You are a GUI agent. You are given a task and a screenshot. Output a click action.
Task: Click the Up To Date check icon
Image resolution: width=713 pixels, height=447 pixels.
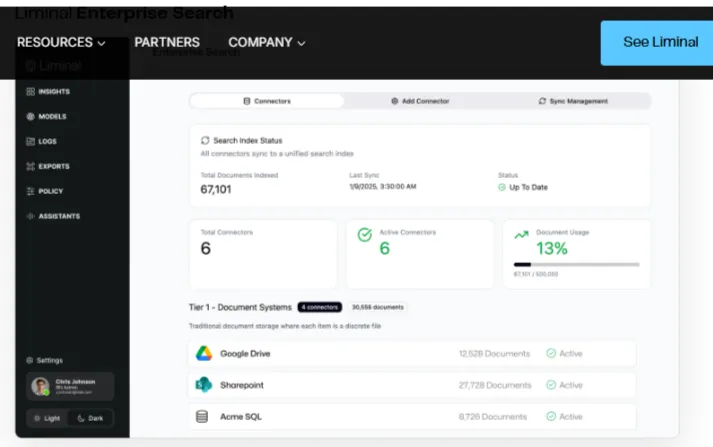pyautogui.click(x=502, y=187)
